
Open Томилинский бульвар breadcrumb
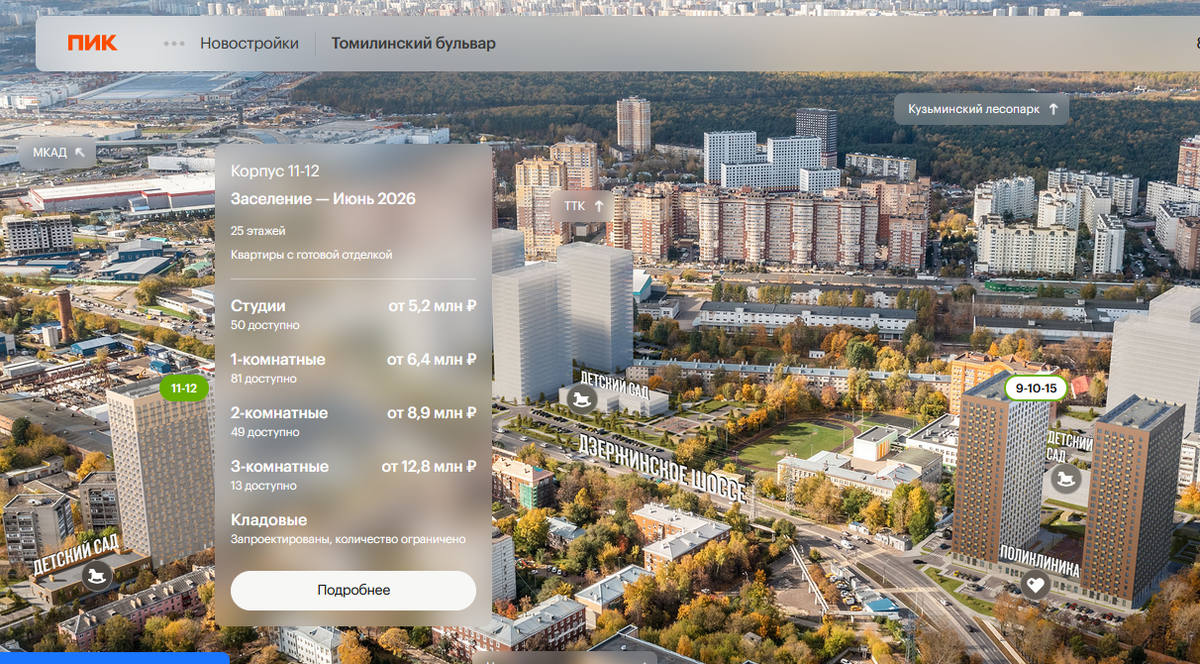pyautogui.click(x=413, y=44)
